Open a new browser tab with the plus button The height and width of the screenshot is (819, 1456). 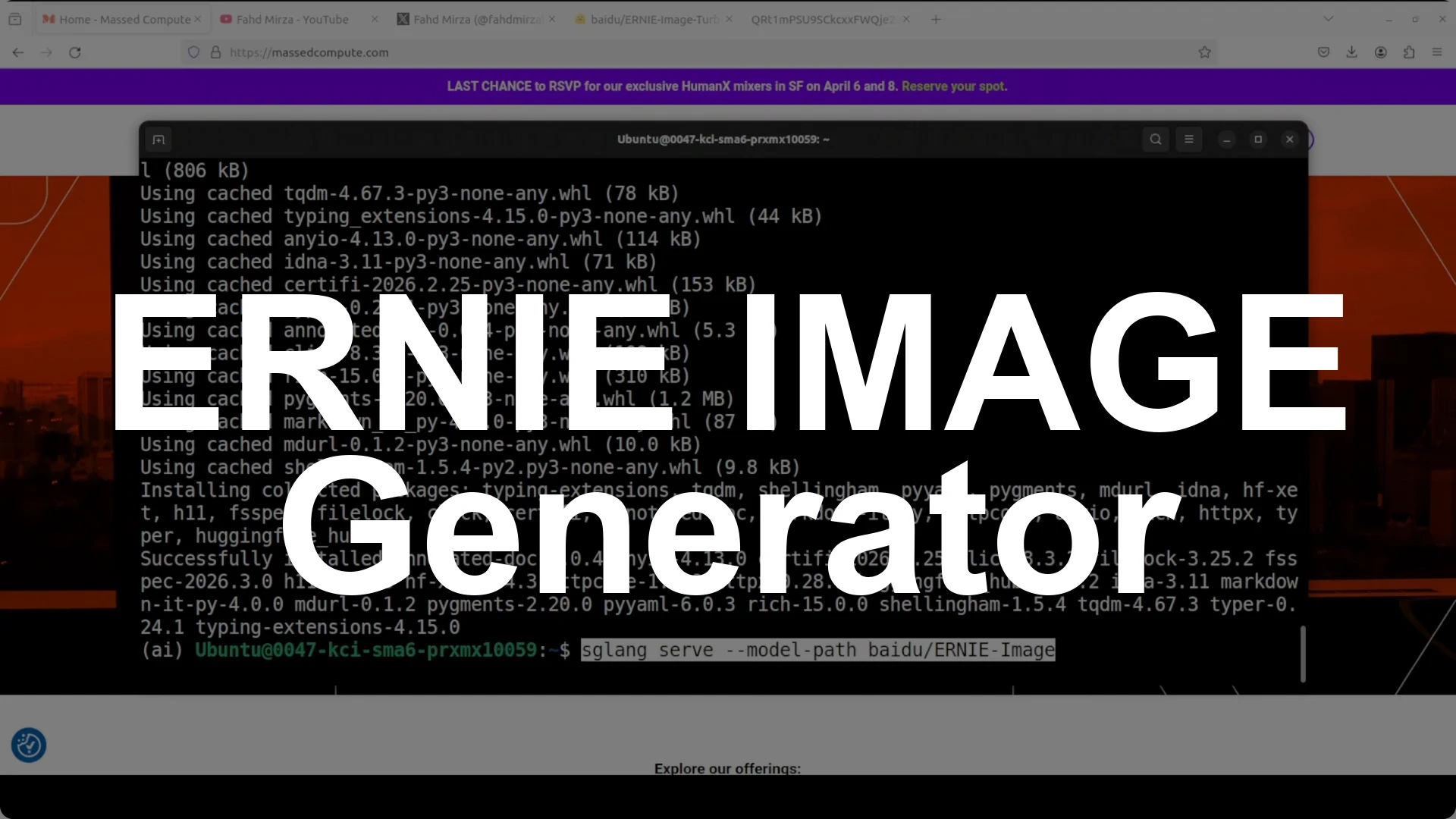point(936,19)
